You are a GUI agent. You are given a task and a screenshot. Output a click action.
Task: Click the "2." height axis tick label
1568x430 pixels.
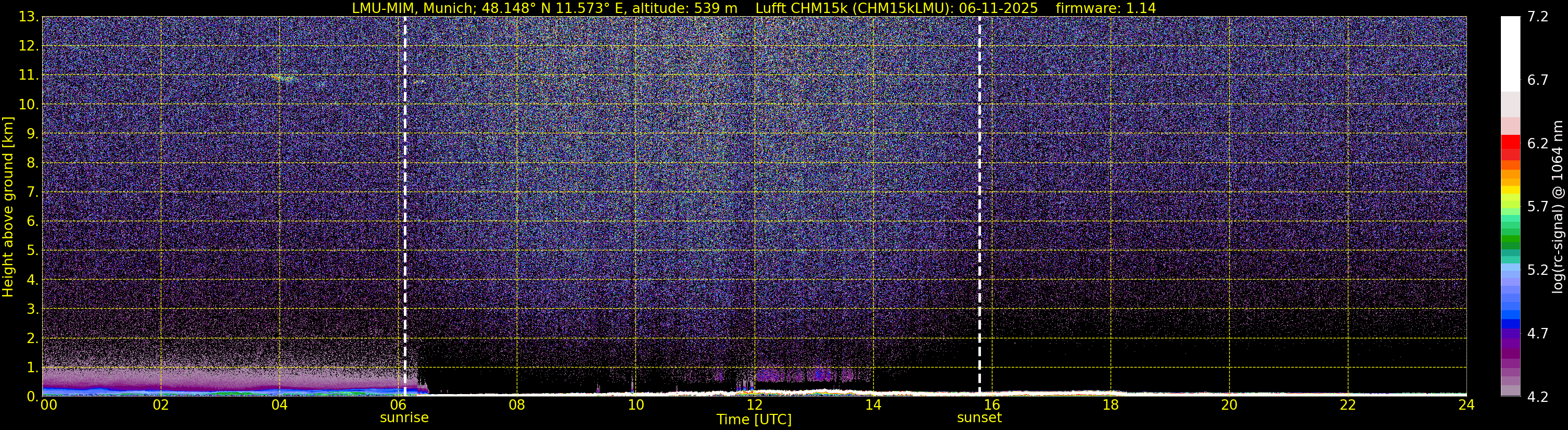pyautogui.click(x=33, y=339)
